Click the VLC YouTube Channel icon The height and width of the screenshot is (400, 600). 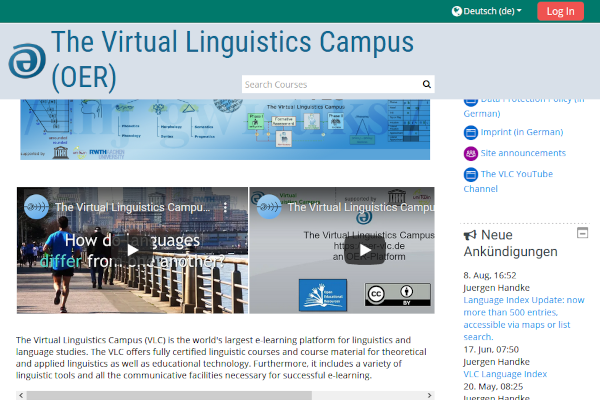click(471, 174)
